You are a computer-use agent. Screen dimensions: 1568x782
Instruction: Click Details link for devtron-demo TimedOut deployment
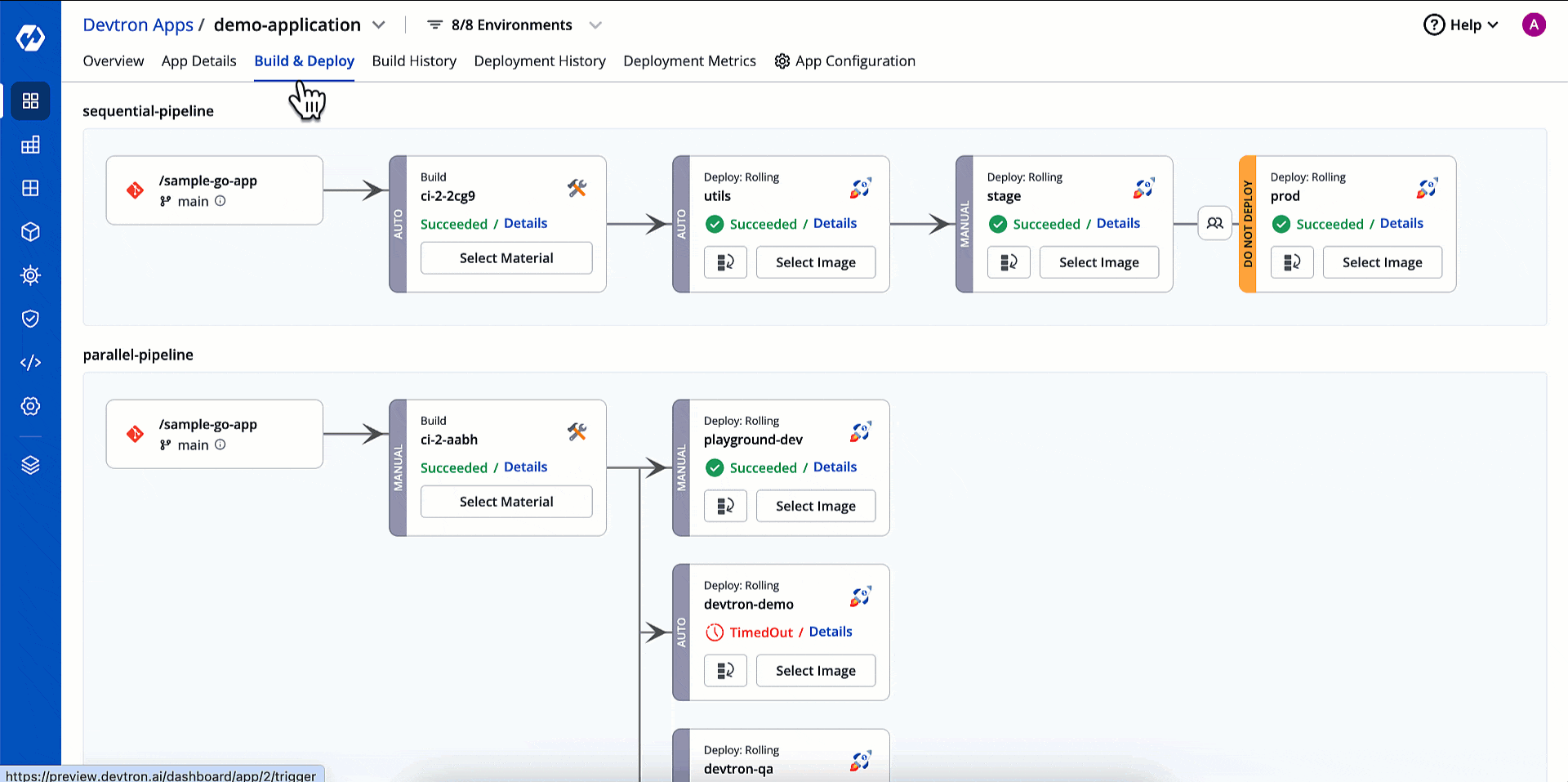(x=830, y=632)
